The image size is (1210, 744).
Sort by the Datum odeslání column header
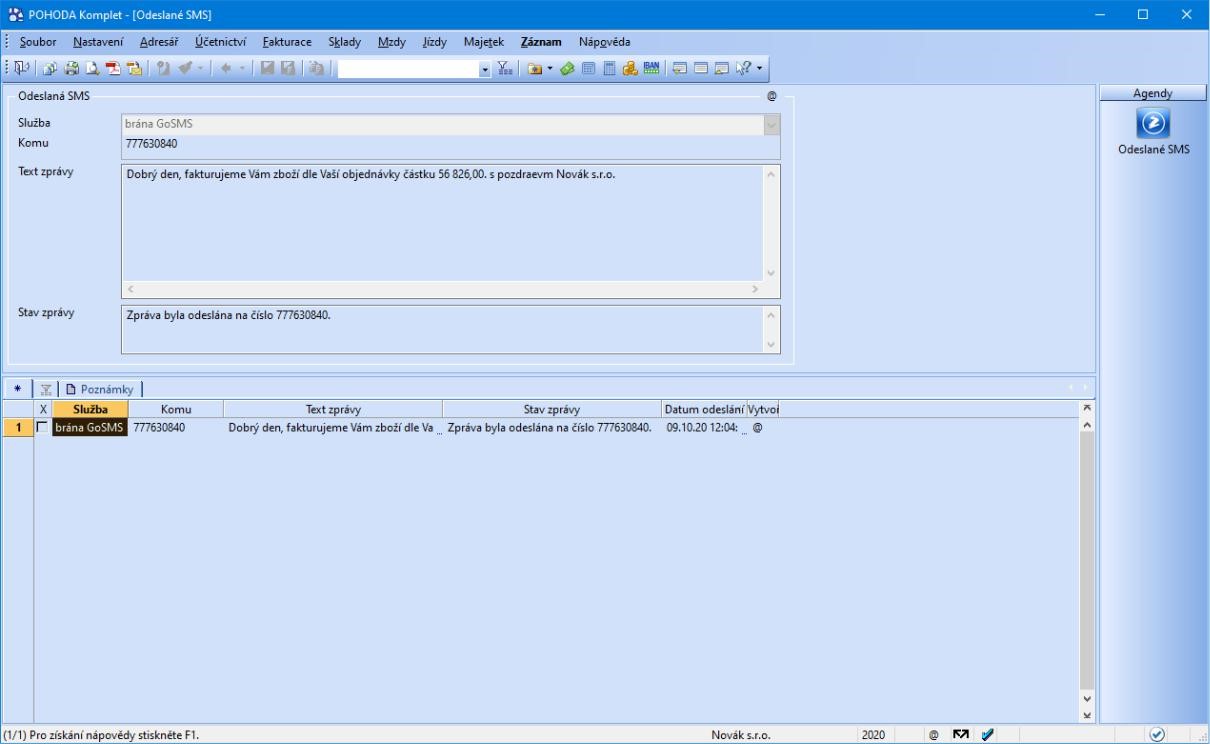pos(704,408)
